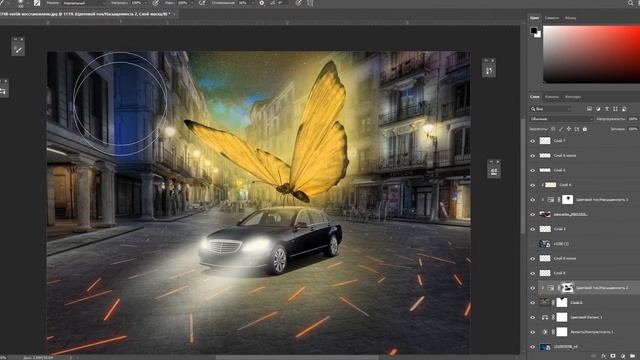Select the Слой 6 копия layer name
Screen dimensions: 640x360
[565, 156]
